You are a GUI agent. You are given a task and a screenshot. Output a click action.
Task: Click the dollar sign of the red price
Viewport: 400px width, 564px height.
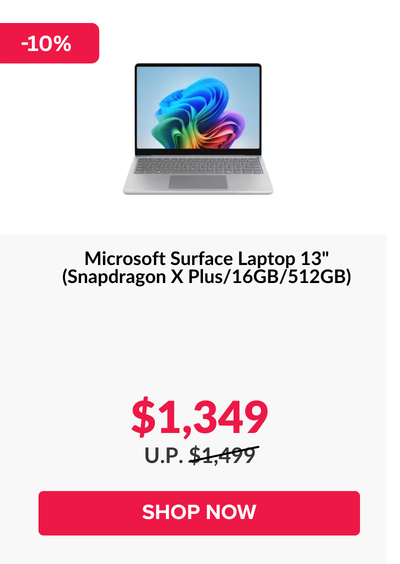(x=143, y=418)
